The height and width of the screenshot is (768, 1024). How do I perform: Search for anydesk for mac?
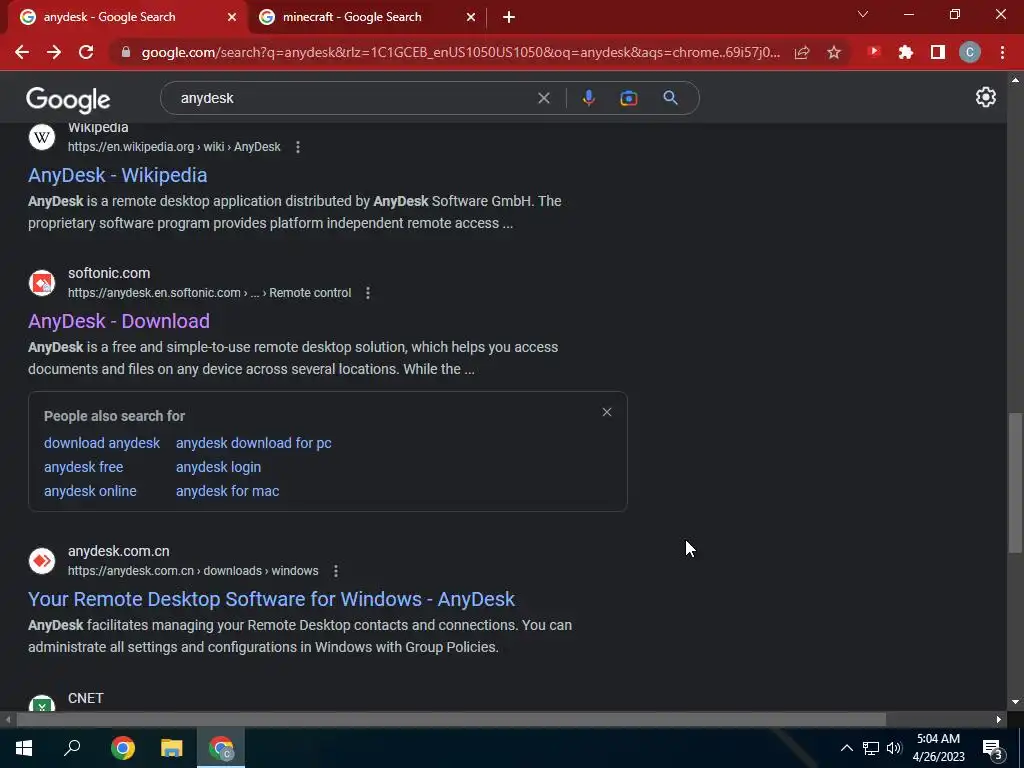(x=227, y=491)
